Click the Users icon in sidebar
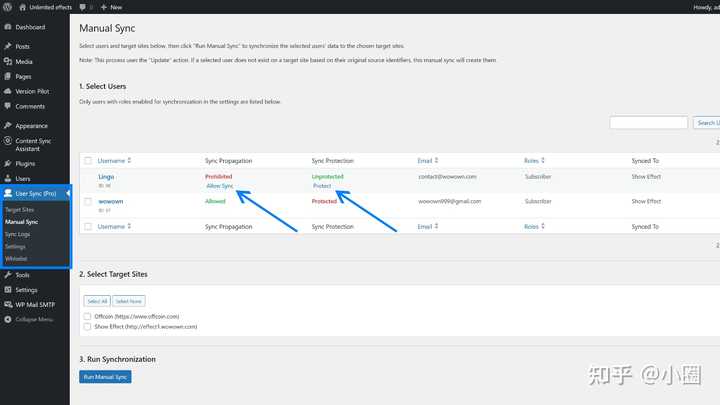The height and width of the screenshot is (405, 720). coord(8,178)
